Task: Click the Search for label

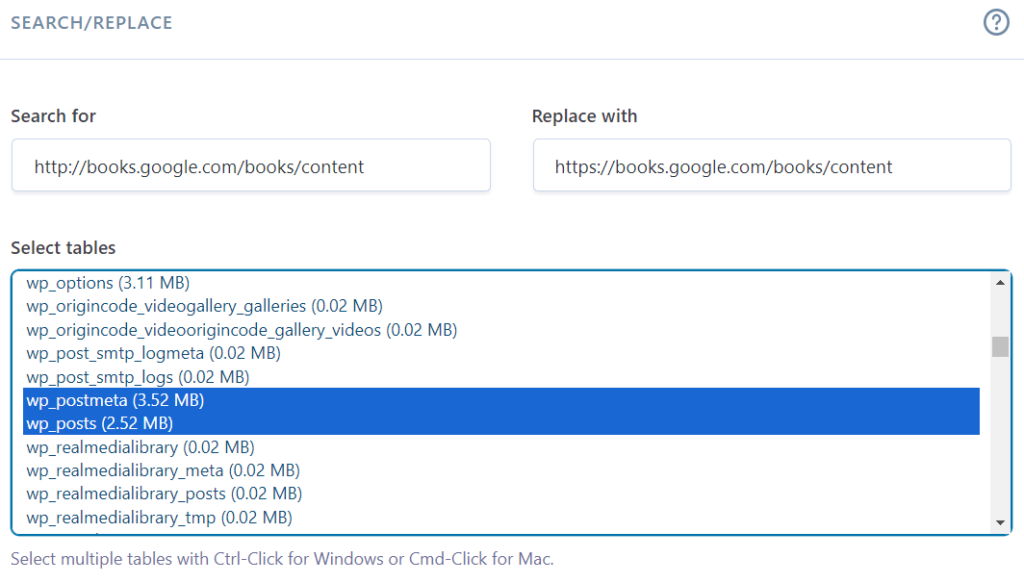Action: pyautogui.click(x=53, y=116)
